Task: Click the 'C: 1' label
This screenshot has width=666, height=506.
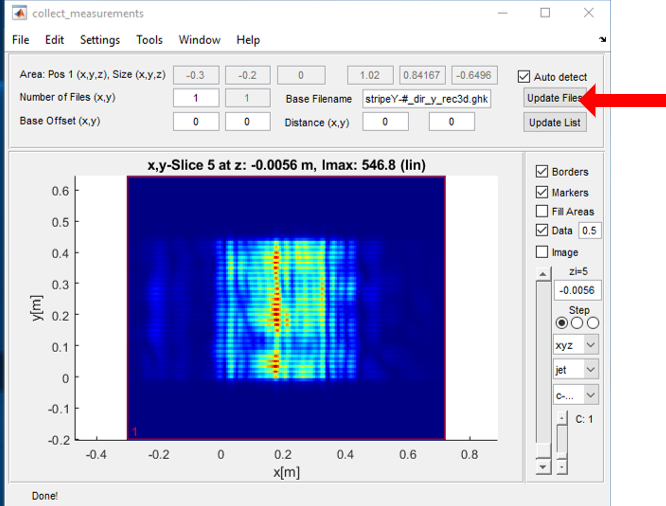Action: (x=584, y=419)
